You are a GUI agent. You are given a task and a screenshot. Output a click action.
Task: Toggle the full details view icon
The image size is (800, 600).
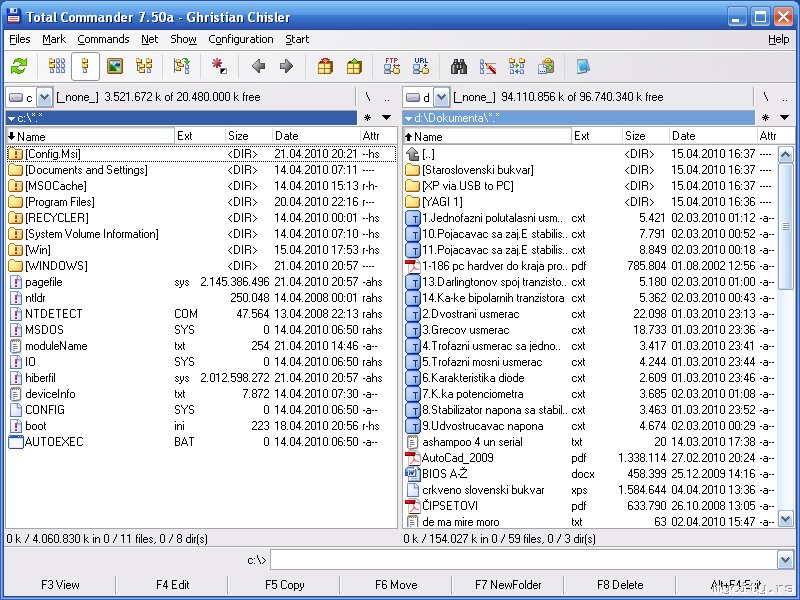point(85,66)
